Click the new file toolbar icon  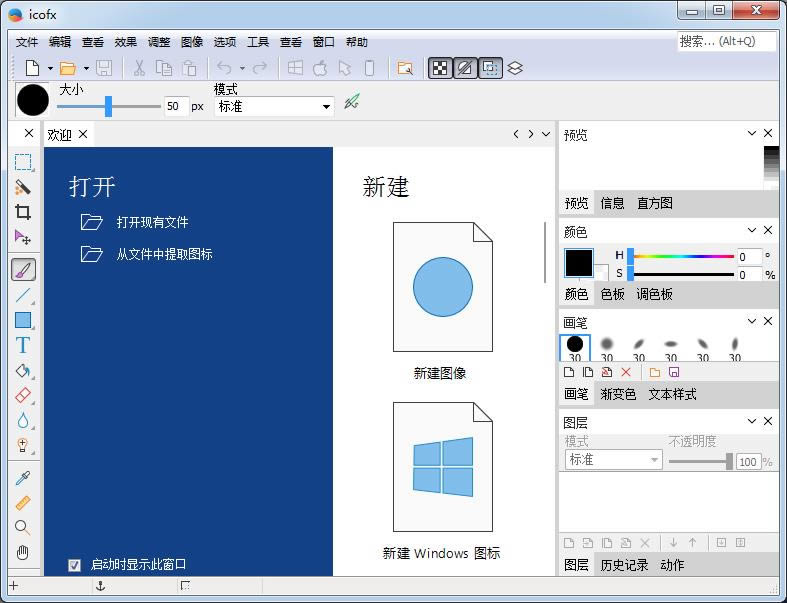(x=33, y=68)
